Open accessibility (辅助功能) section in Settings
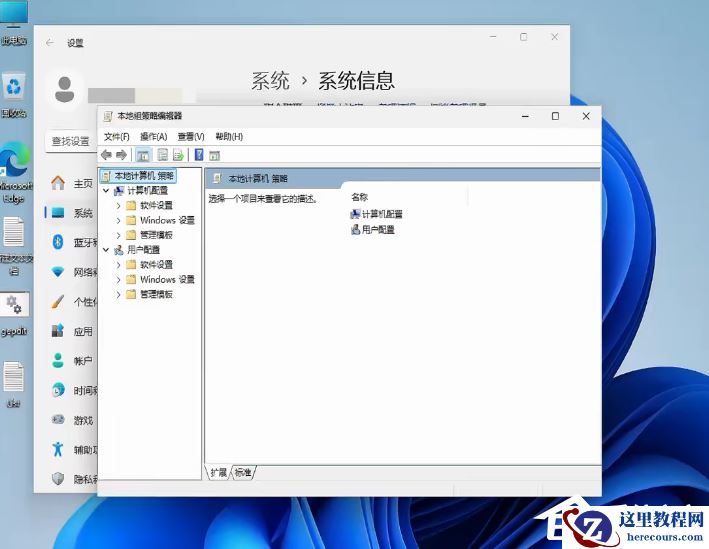 [x=74, y=450]
